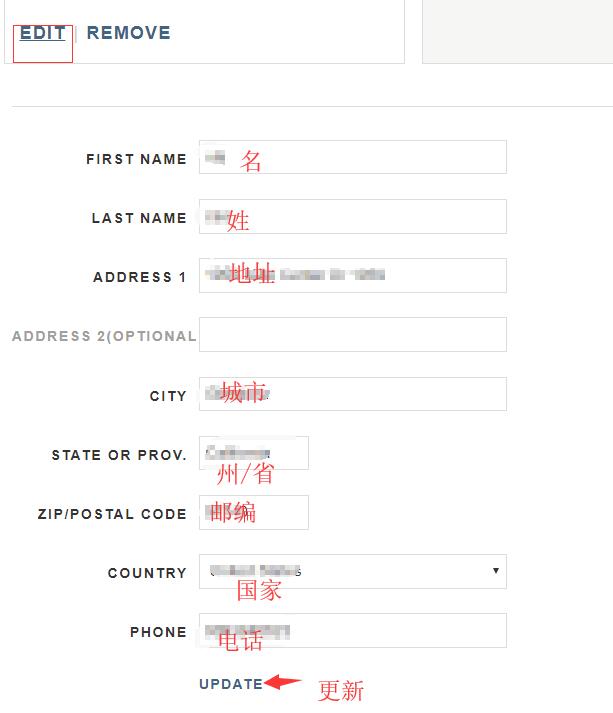Click the LAST NAME label text
Screen dimensions: 613x713
pos(139,218)
